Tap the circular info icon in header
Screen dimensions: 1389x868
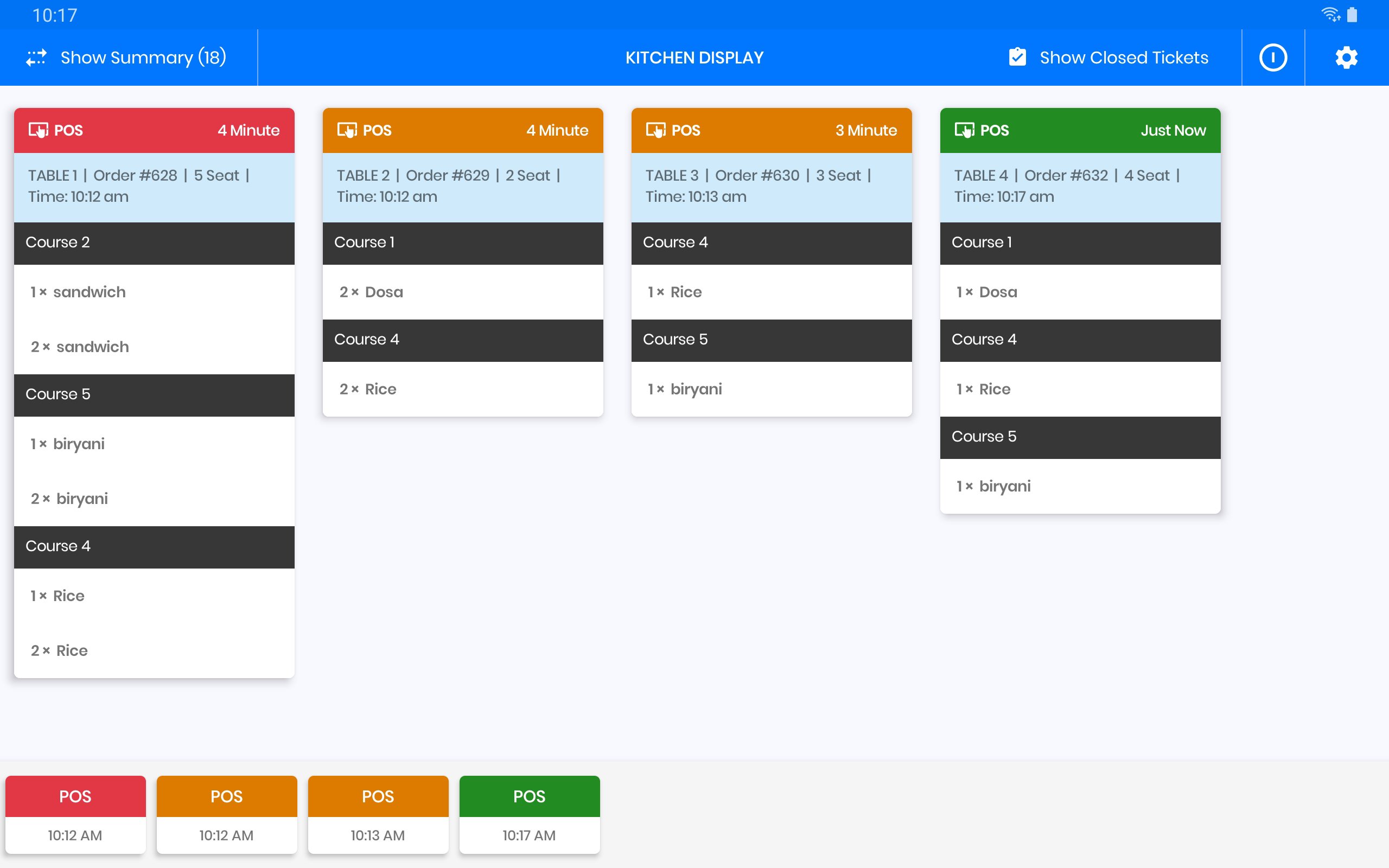click(1272, 58)
